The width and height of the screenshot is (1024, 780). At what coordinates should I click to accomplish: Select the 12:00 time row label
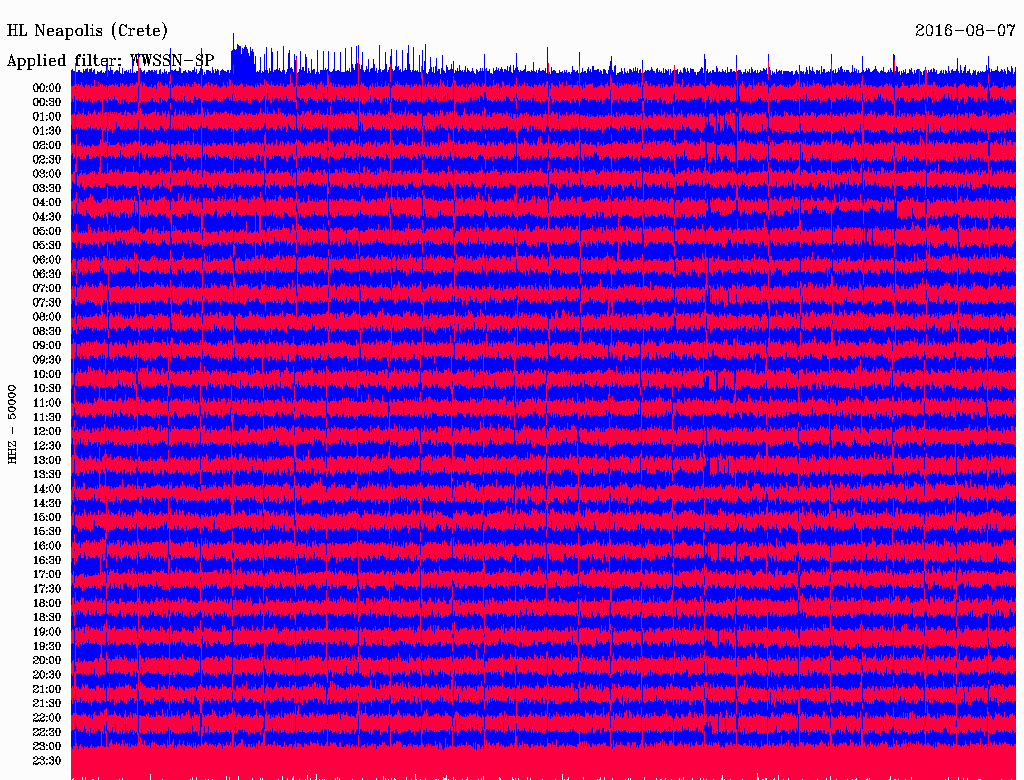47,432
